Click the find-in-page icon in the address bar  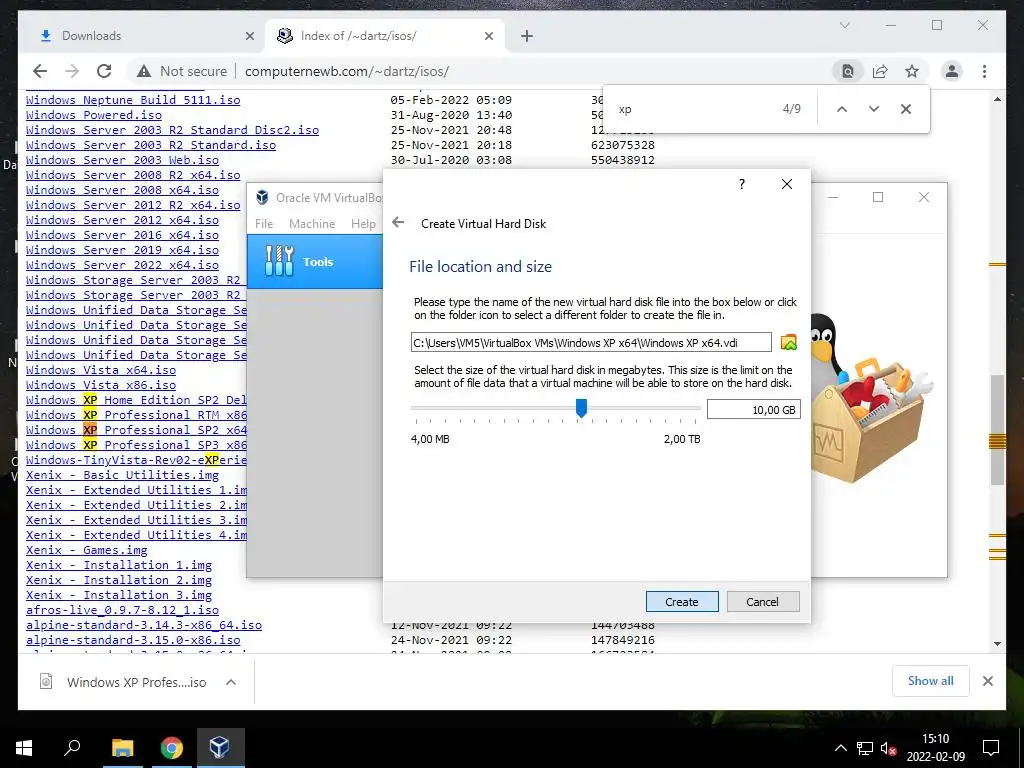tap(847, 71)
